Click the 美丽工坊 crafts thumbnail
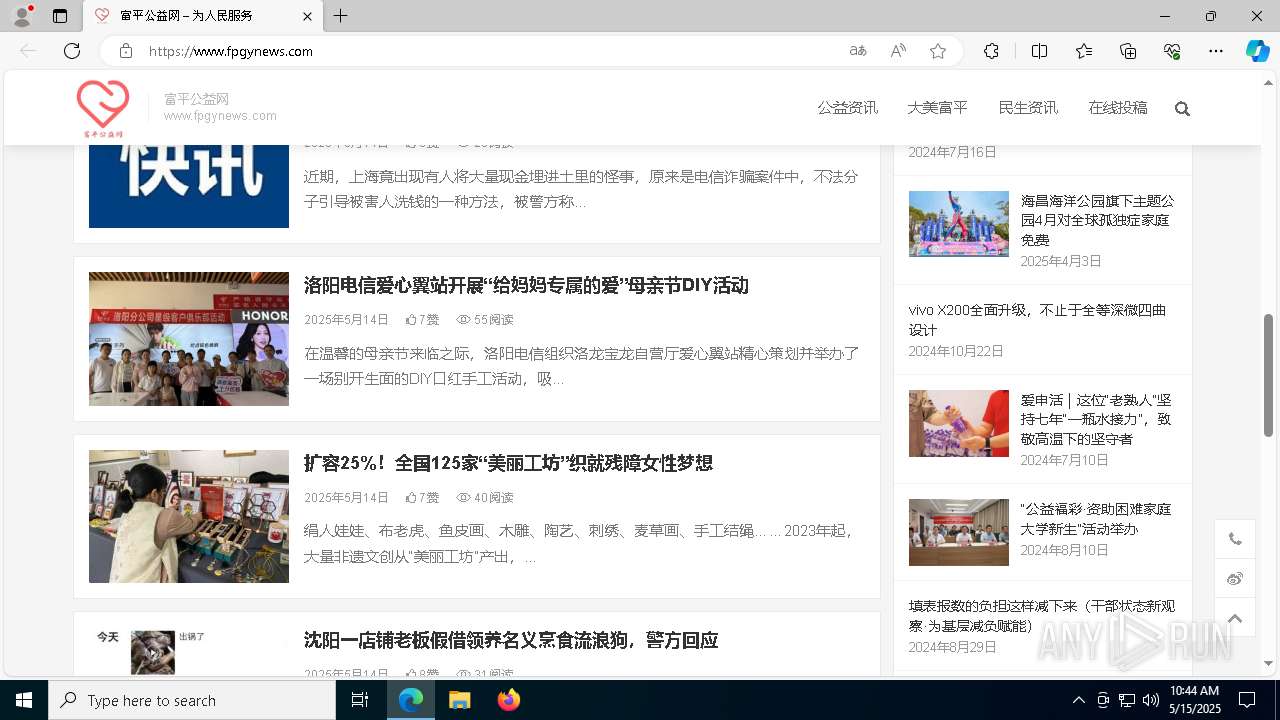 click(189, 516)
